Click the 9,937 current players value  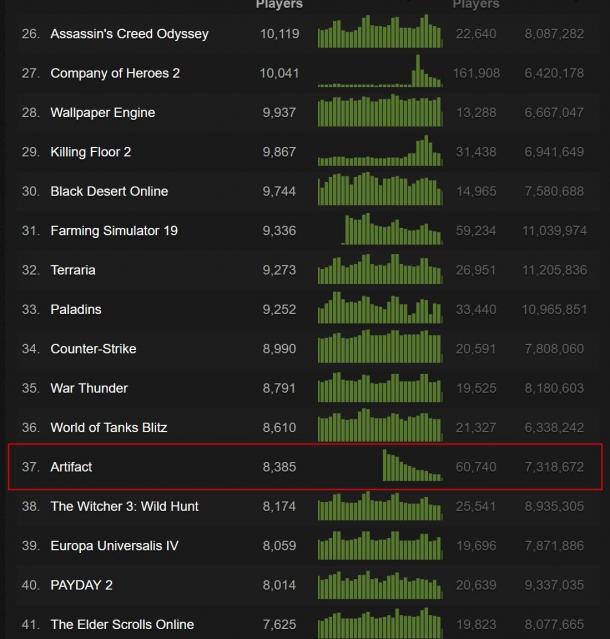280,113
